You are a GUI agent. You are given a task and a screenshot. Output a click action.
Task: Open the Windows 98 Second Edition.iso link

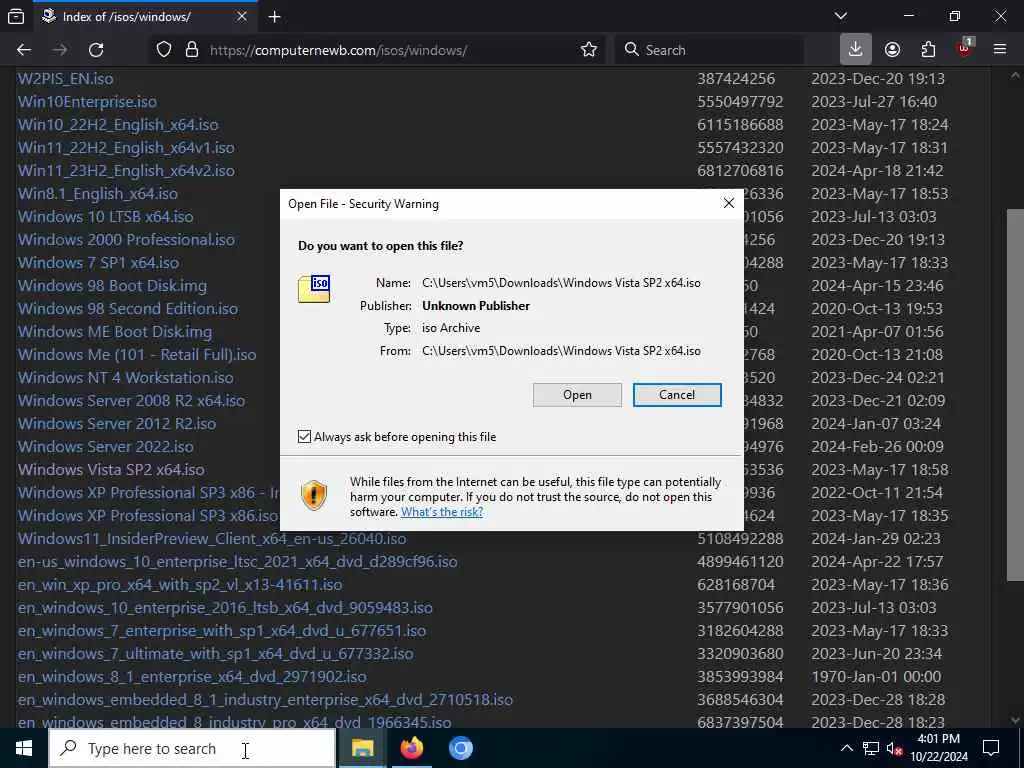click(127, 308)
